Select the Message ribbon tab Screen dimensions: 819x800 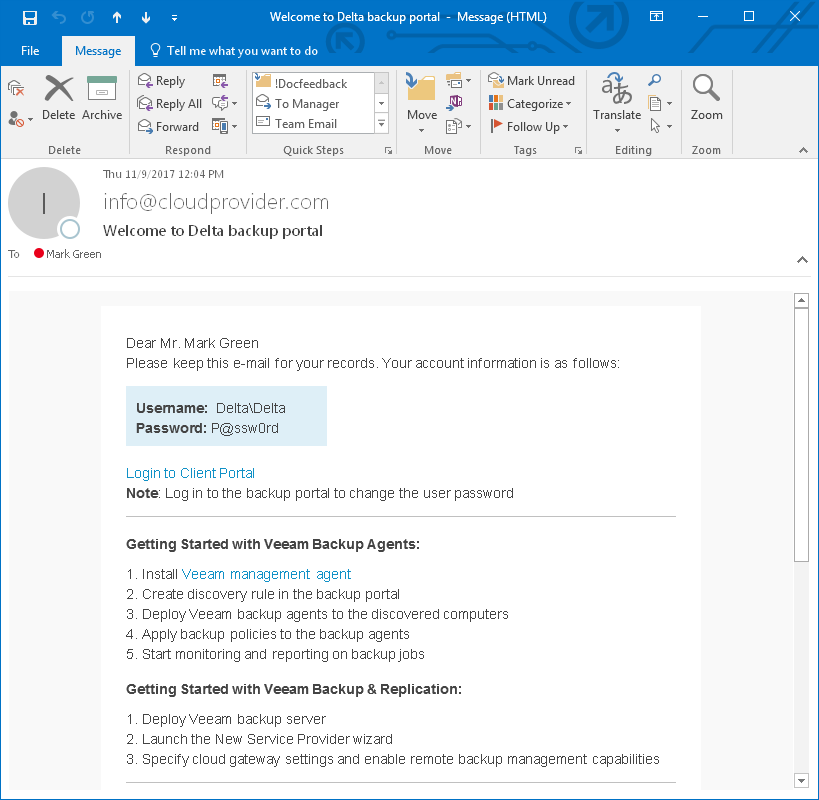[x=98, y=51]
